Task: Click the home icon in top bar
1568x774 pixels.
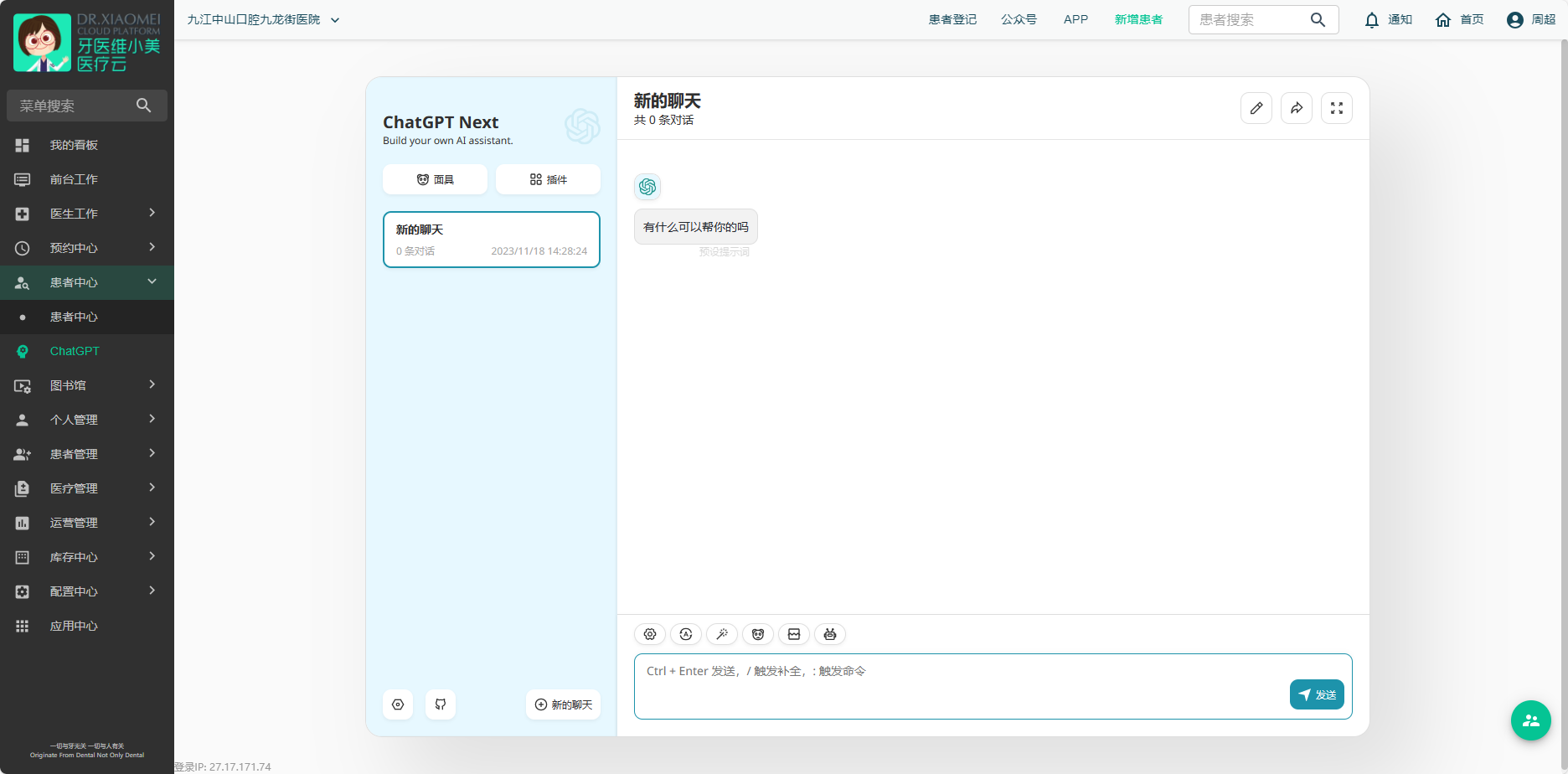Action: (x=1443, y=20)
